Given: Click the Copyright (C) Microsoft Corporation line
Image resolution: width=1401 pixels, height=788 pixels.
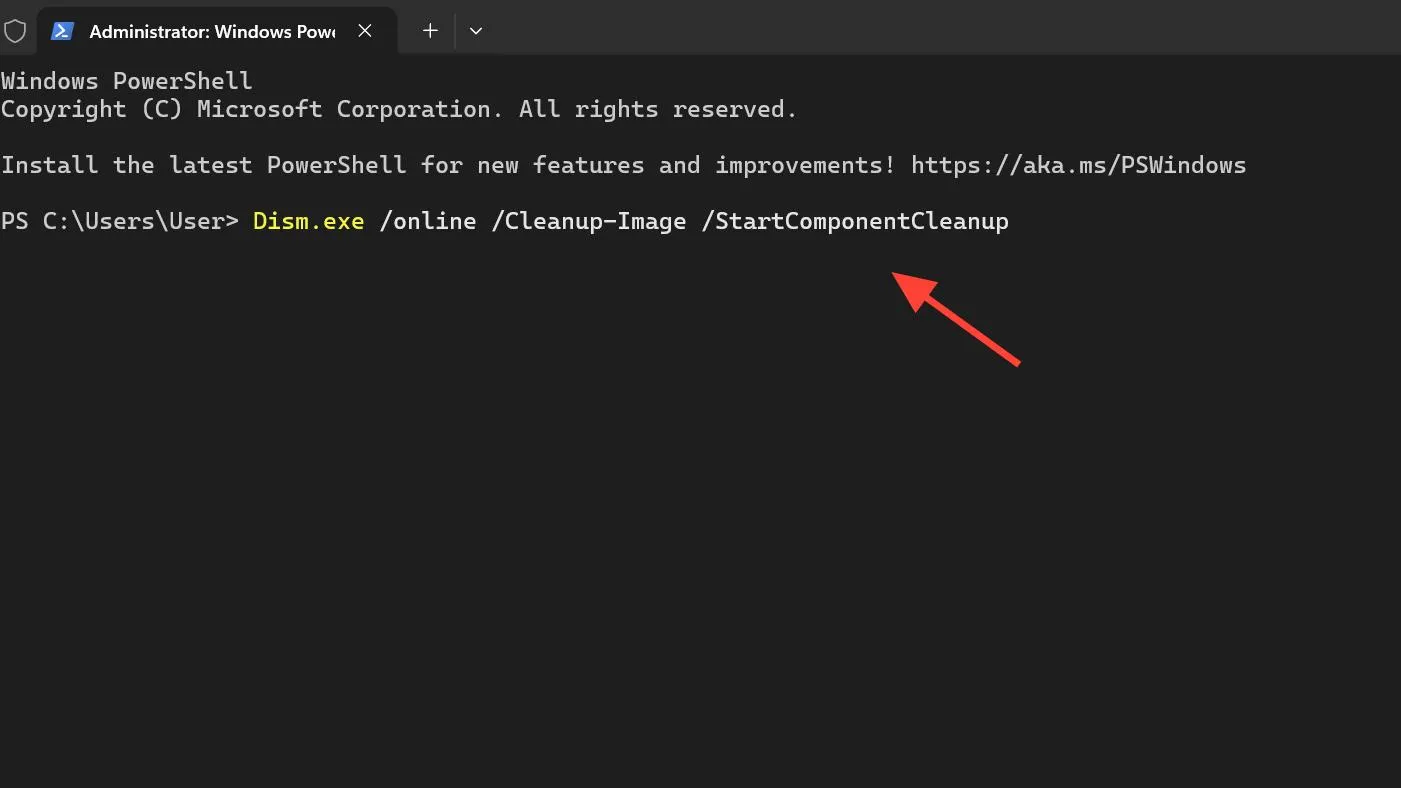Looking at the screenshot, I should (x=399, y=109).
